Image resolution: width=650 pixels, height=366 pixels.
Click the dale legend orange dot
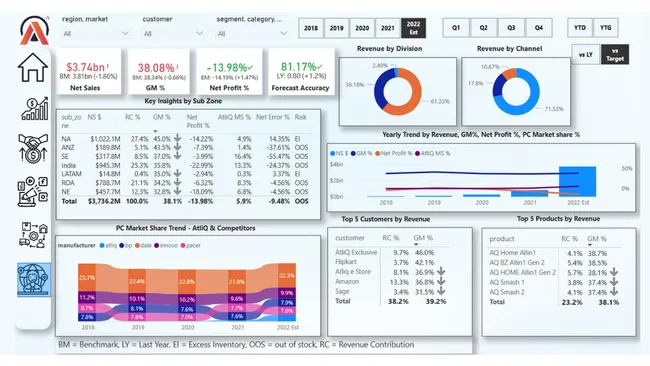tap(137, 245)
